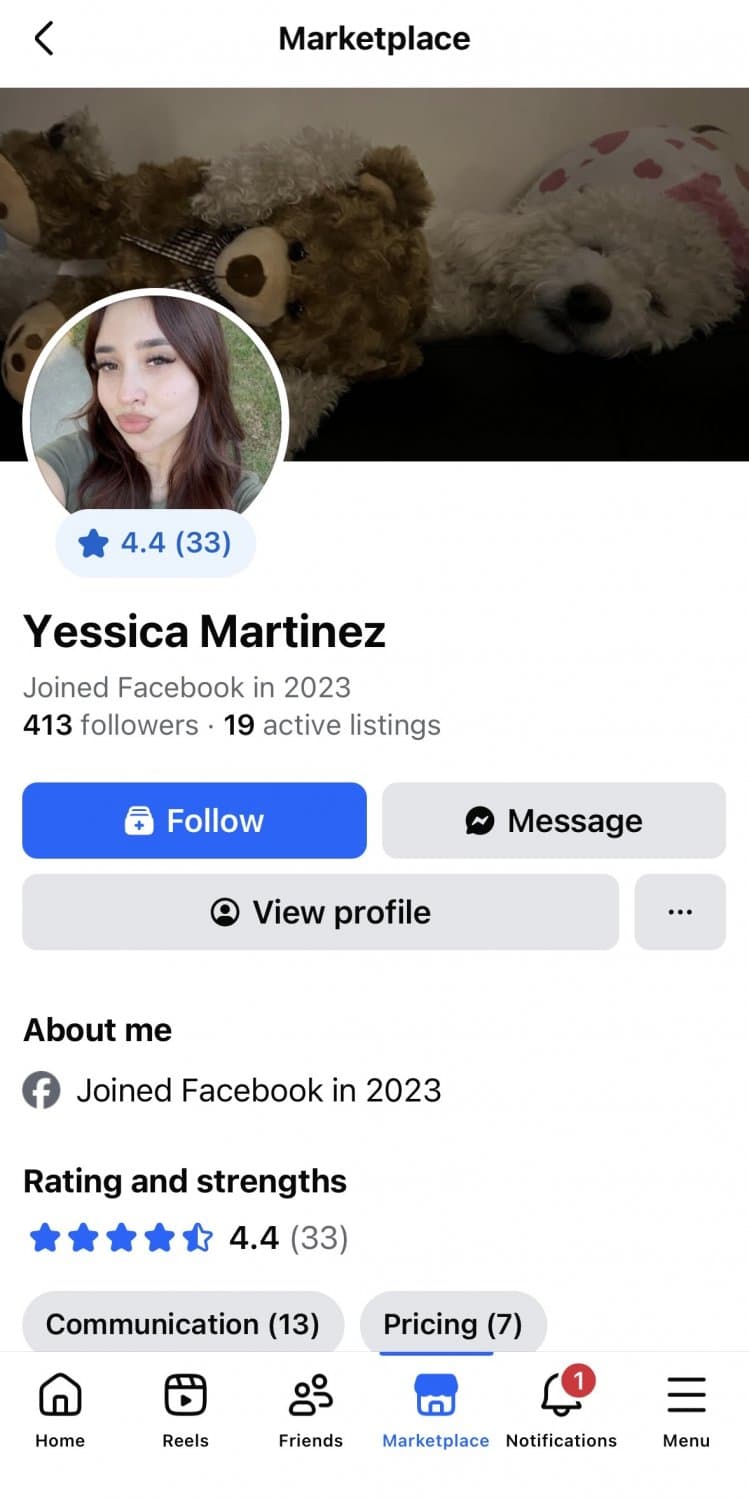The image size is (749, 1500).
Task: Open the Home tab icon
Action: click(x=60, y=1394)
